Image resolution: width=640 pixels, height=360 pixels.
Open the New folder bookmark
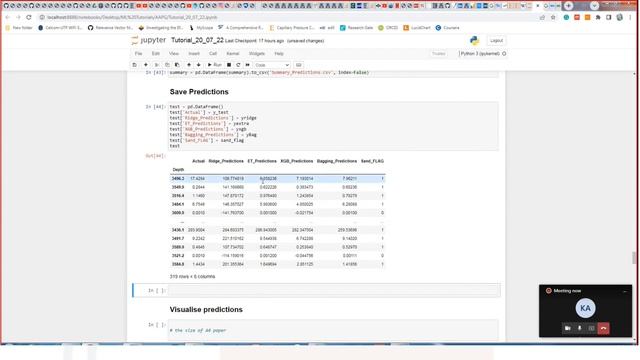[x=19, y=28]
